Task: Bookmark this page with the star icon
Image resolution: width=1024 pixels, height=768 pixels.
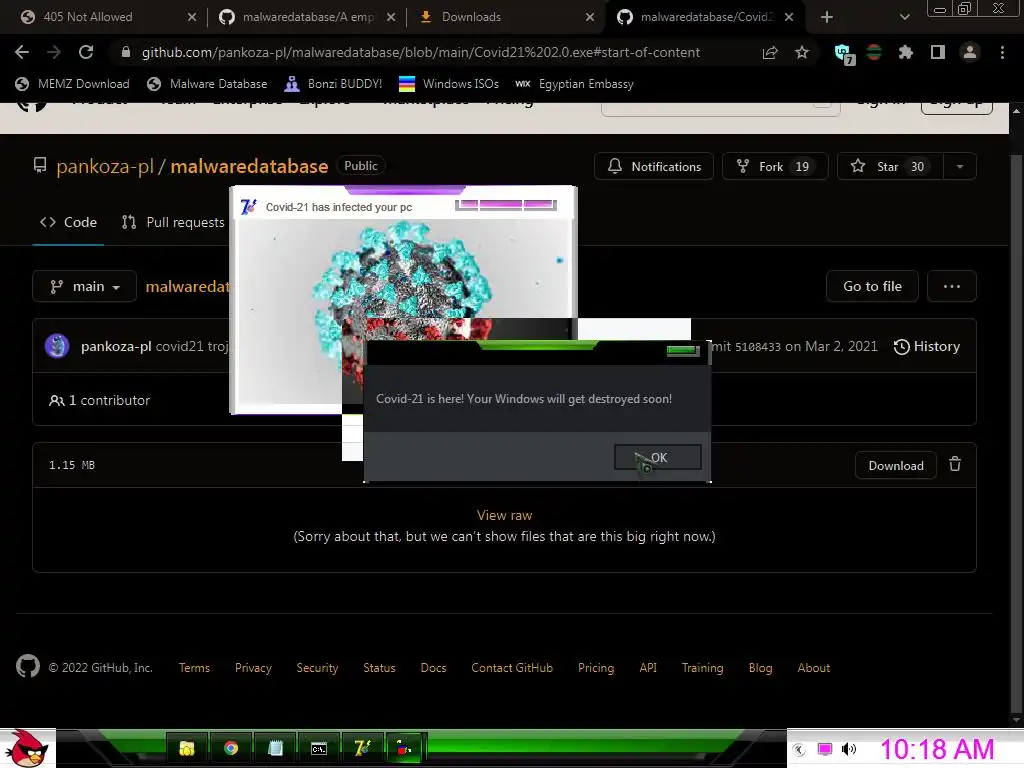Action: (802, 52)
